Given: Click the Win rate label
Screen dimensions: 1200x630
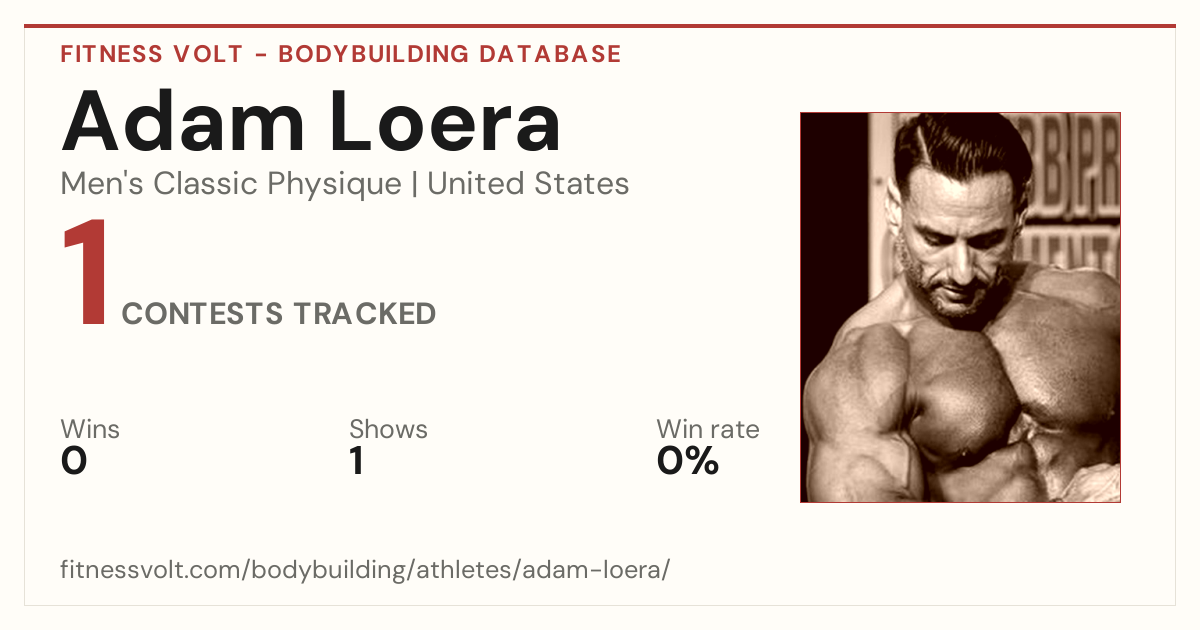Looking at the screenshot, I should point(707,429).
